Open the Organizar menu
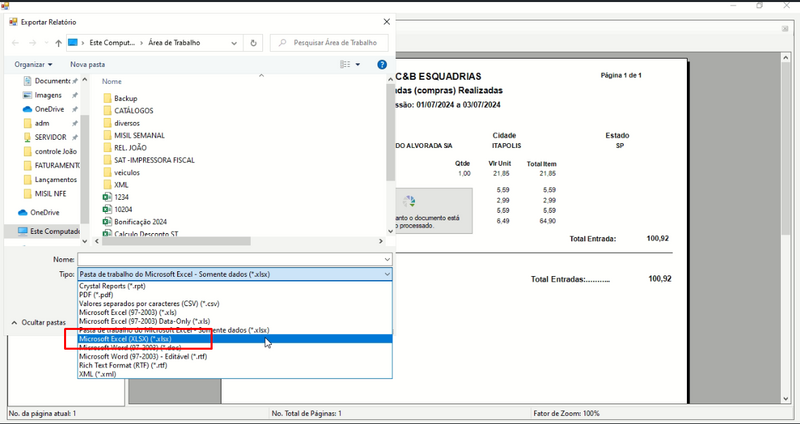This screenshot has height=424, width=800. click(33, 64)
